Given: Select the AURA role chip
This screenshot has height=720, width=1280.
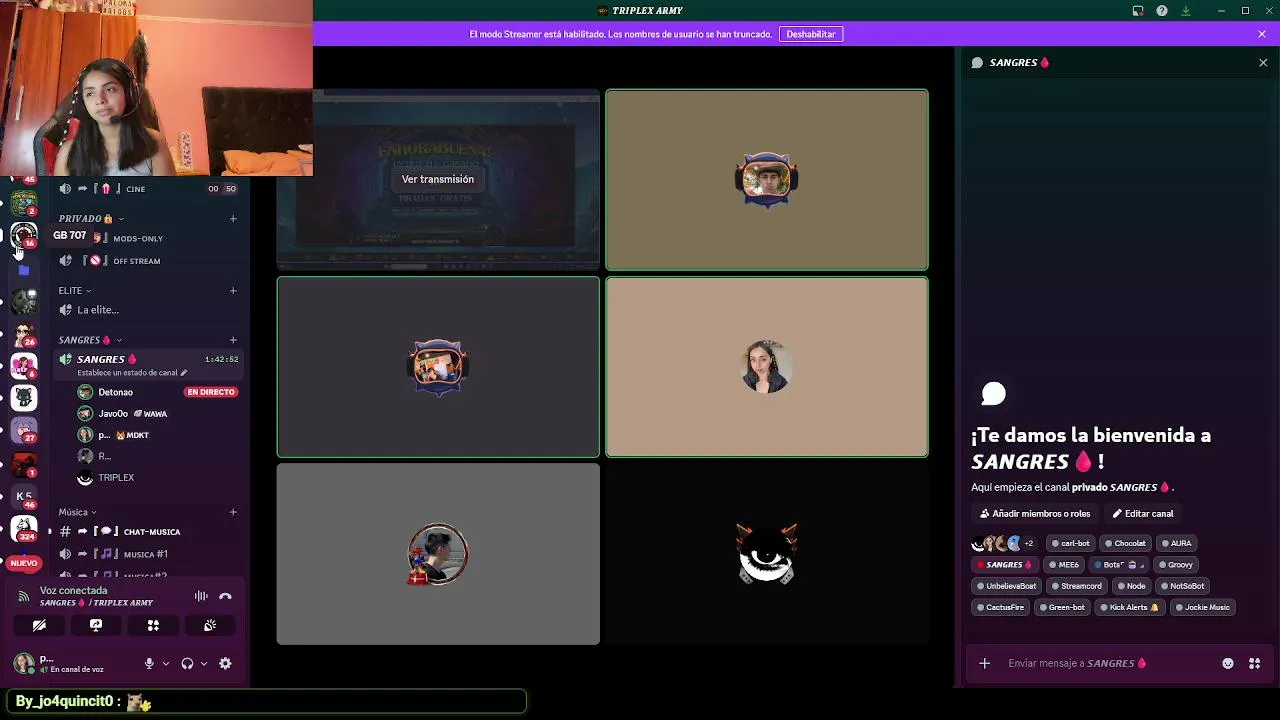Looking at the screenshot, I should point(1176,543).
